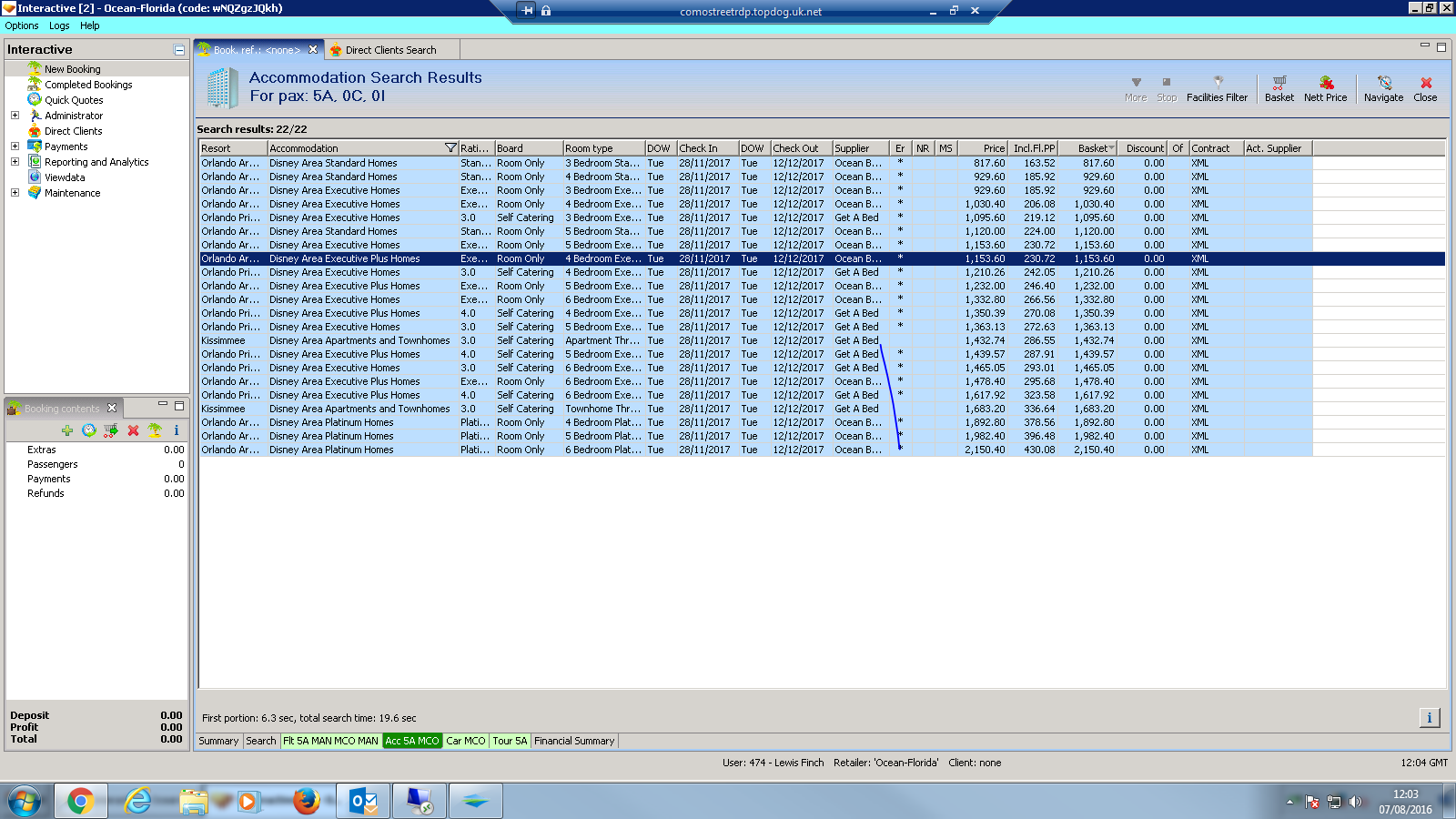Switch to the Summary bottom tab
1456x819 pixels.
pos(218,741)
